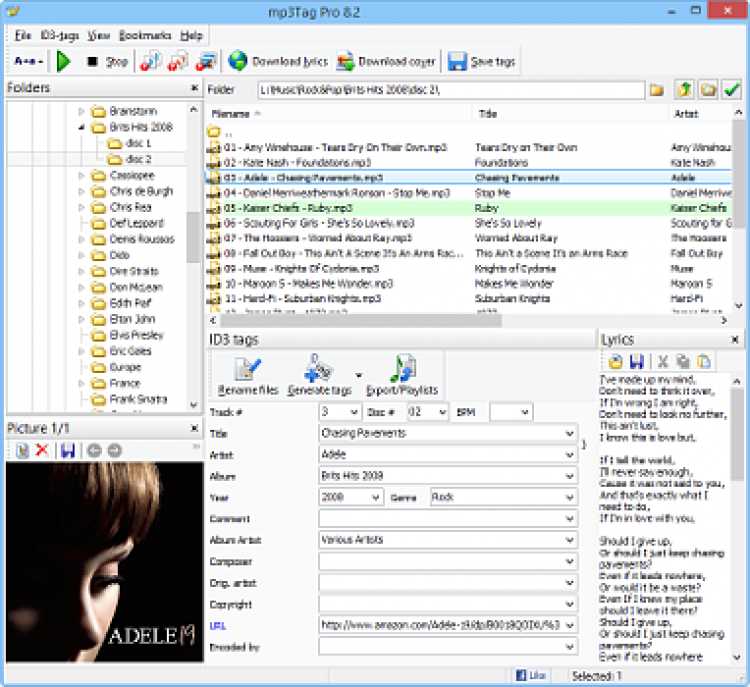Image resolution: width=750 pixels, height=687 pixels.
Task: Click the green Play button in toolbar
Action: pos(64,62)
